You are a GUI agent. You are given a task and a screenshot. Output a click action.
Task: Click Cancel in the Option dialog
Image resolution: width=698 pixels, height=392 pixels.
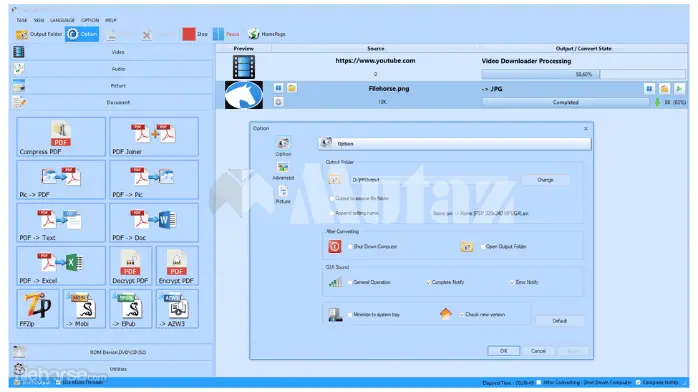[x=538, y=351]
